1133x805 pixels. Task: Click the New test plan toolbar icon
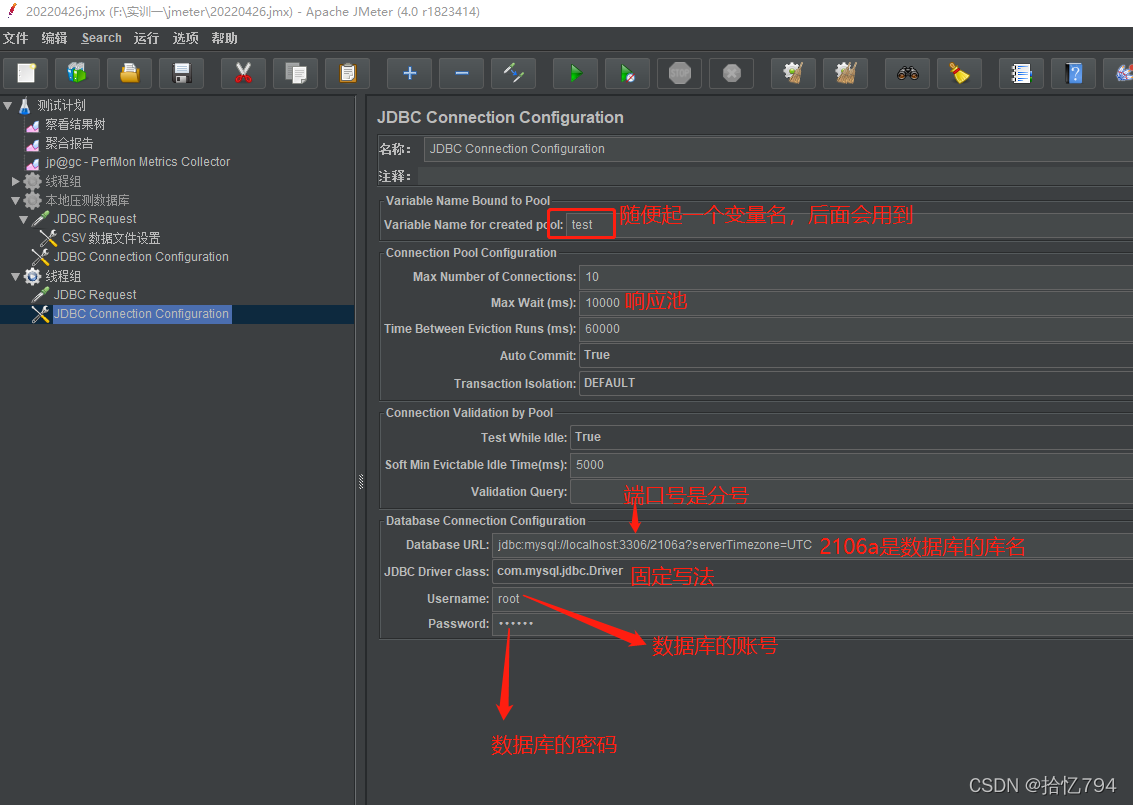coord(26,73)
